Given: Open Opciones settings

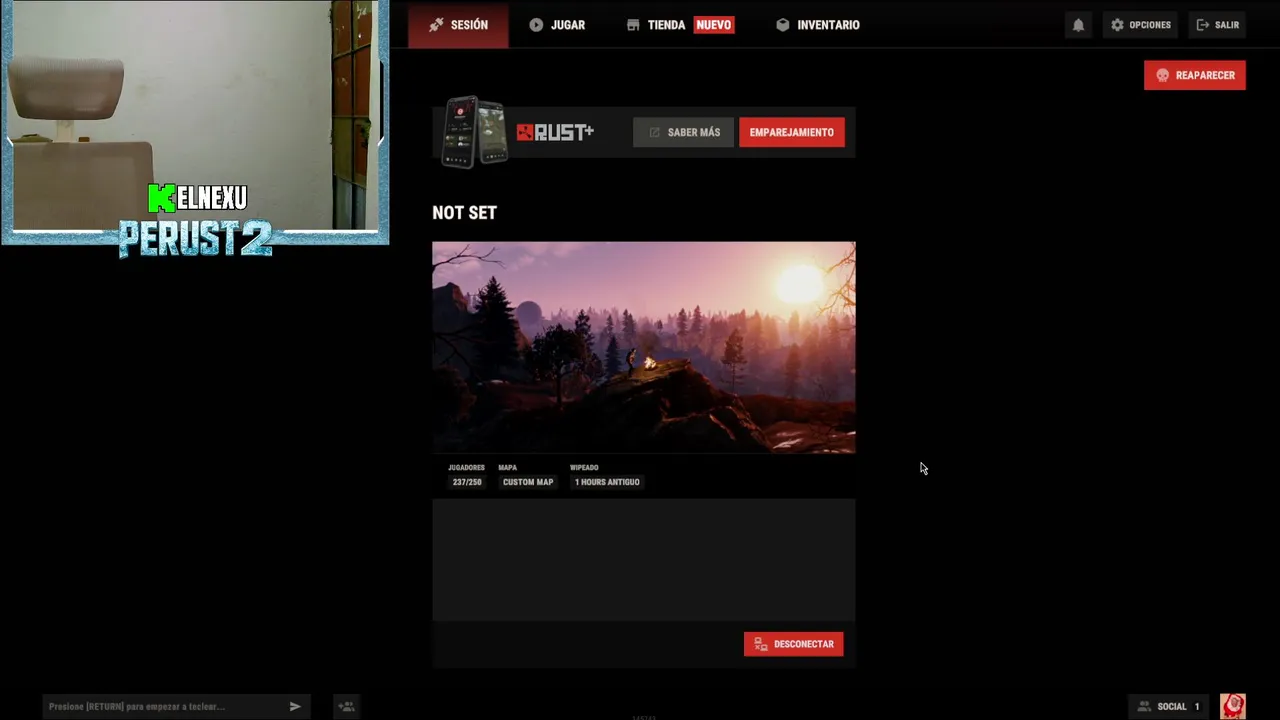Looking at the screenshot, I should point(1140,25).
